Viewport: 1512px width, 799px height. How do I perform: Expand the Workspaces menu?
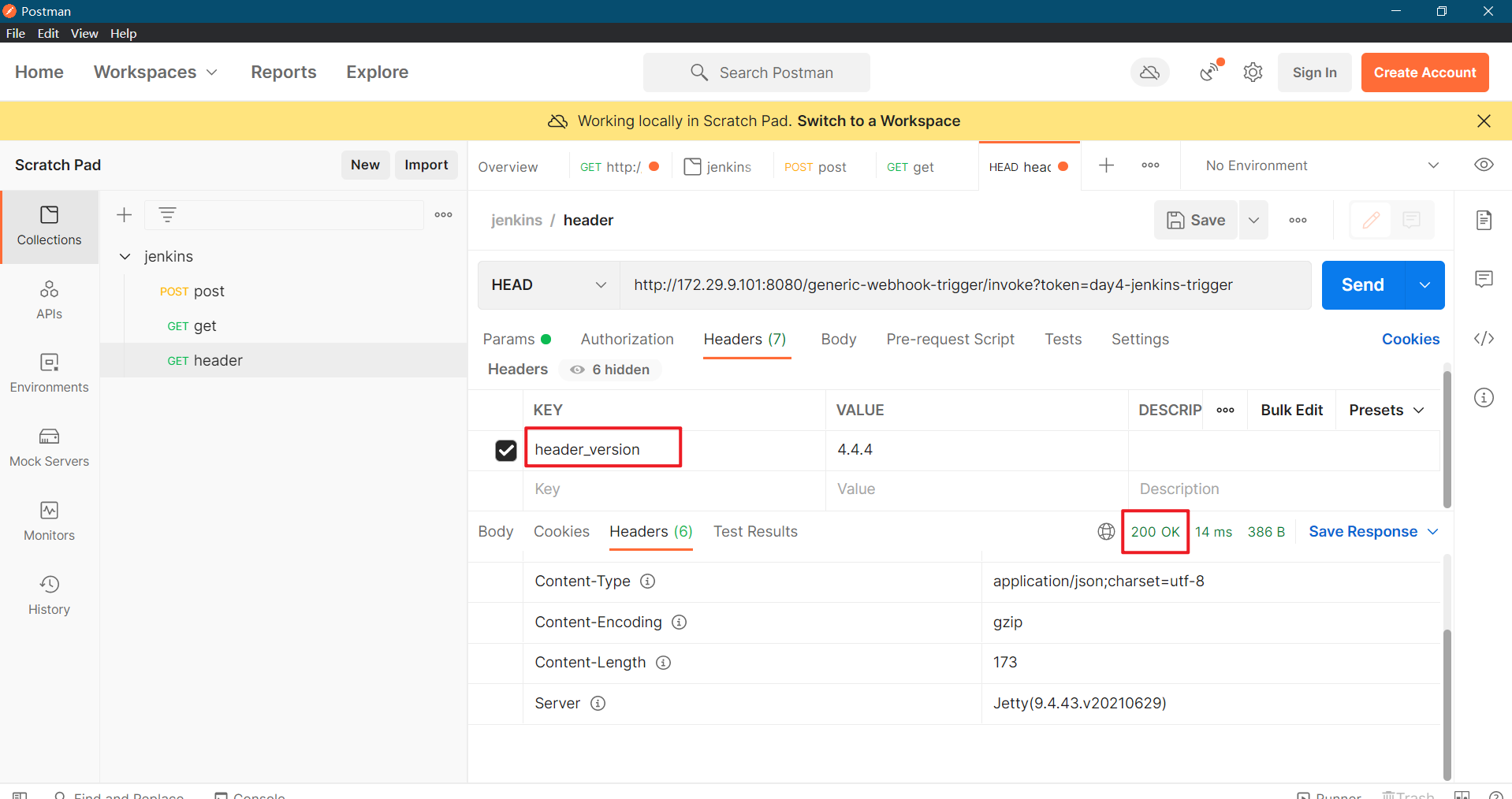[x=155, y=72]
